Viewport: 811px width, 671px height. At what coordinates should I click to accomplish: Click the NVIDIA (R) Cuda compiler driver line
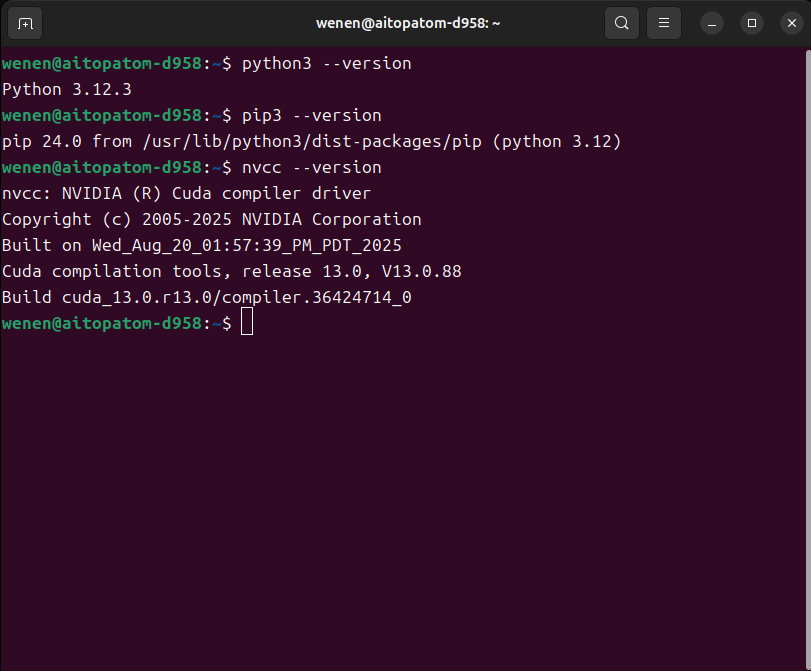click(x=186, y=193)
